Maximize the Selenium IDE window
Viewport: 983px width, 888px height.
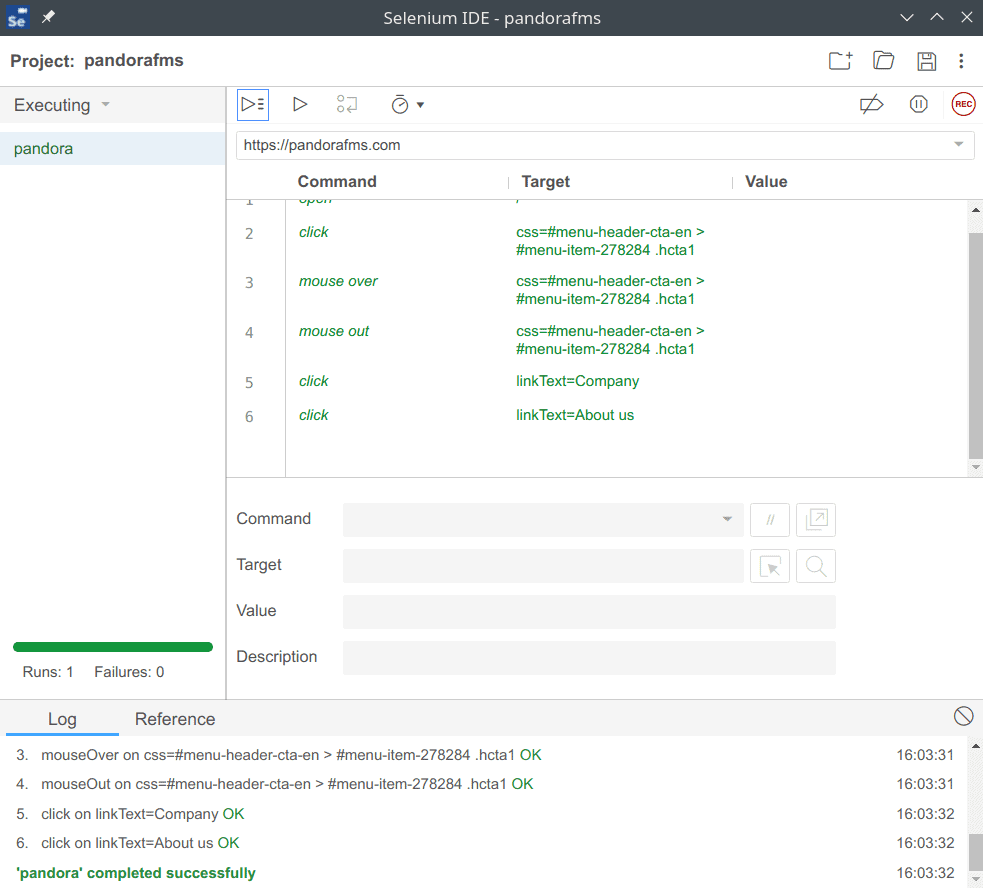937,18
